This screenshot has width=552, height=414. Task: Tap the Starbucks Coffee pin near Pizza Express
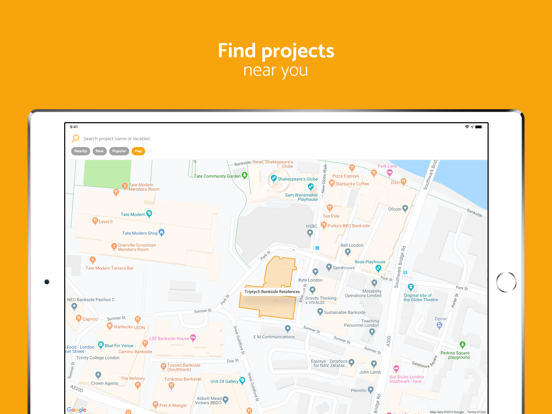[331, 183]
